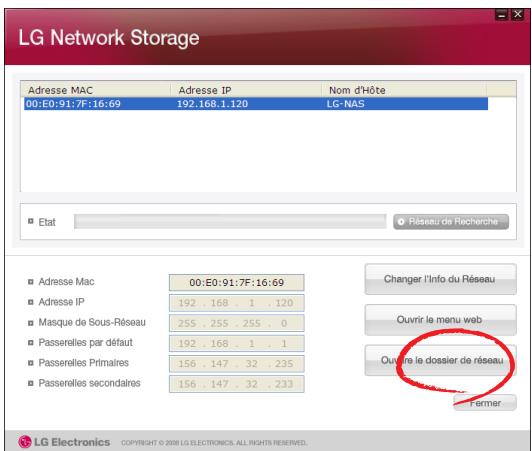Click the Fermer button

pos(485,403)
